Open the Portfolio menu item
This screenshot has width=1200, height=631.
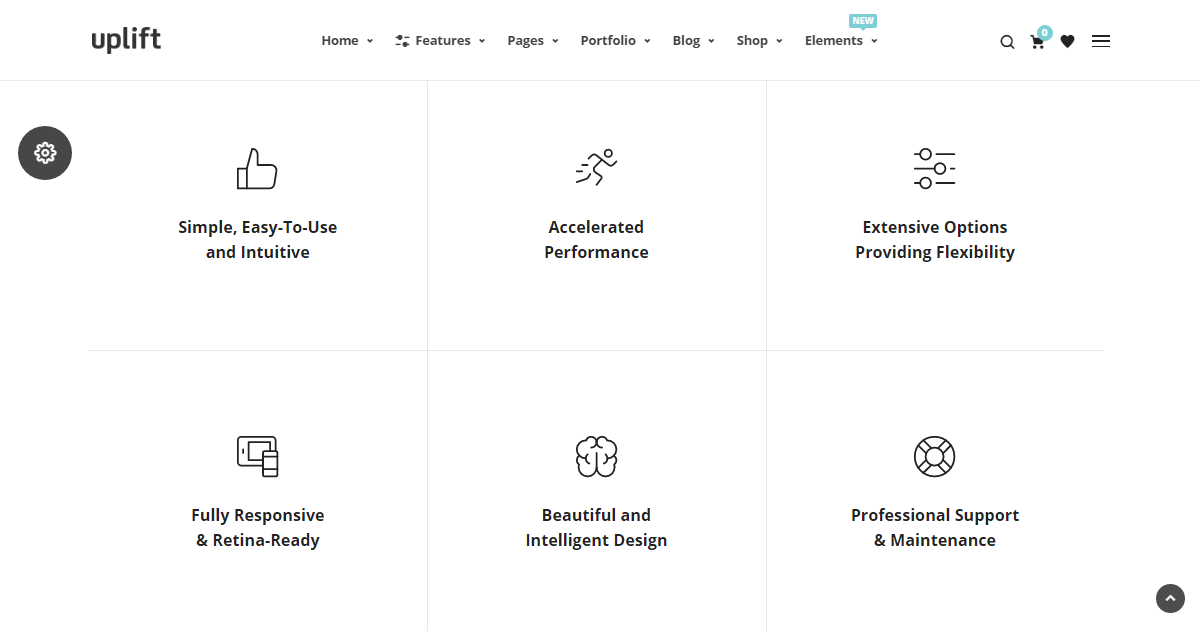click(x=615, y=41)
